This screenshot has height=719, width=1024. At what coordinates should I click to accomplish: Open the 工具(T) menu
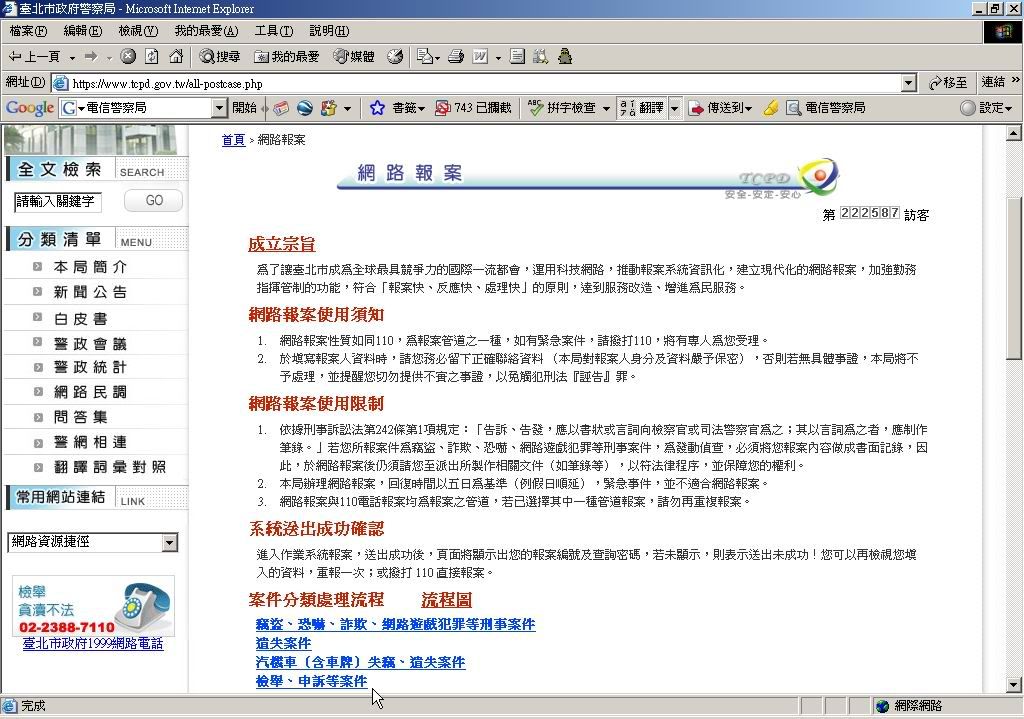273,32
